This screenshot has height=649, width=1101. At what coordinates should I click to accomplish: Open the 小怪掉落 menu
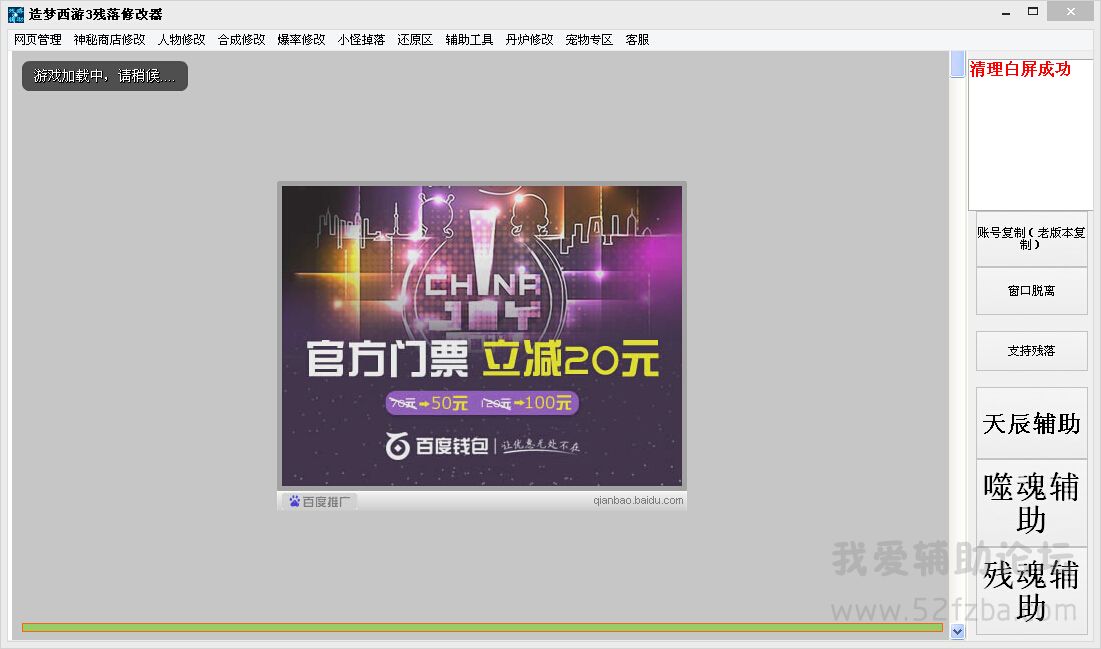point(362,40)
